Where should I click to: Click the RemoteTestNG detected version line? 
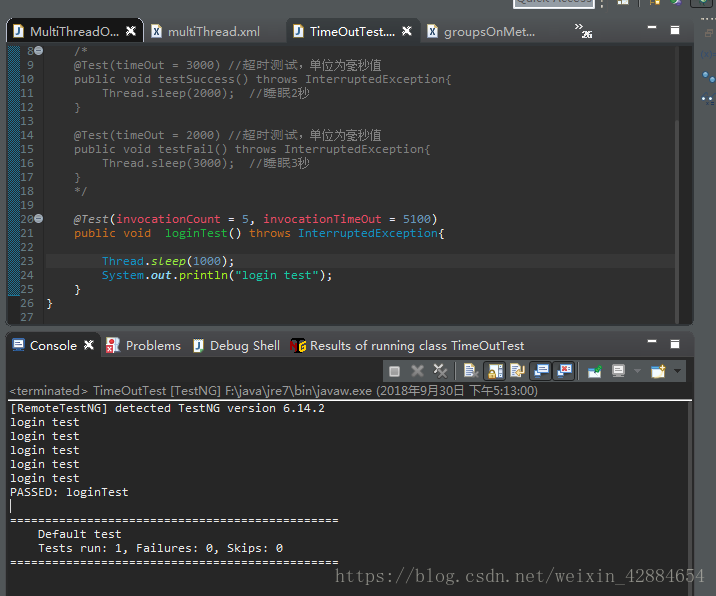pyautogui.click(x=167, y=408)
